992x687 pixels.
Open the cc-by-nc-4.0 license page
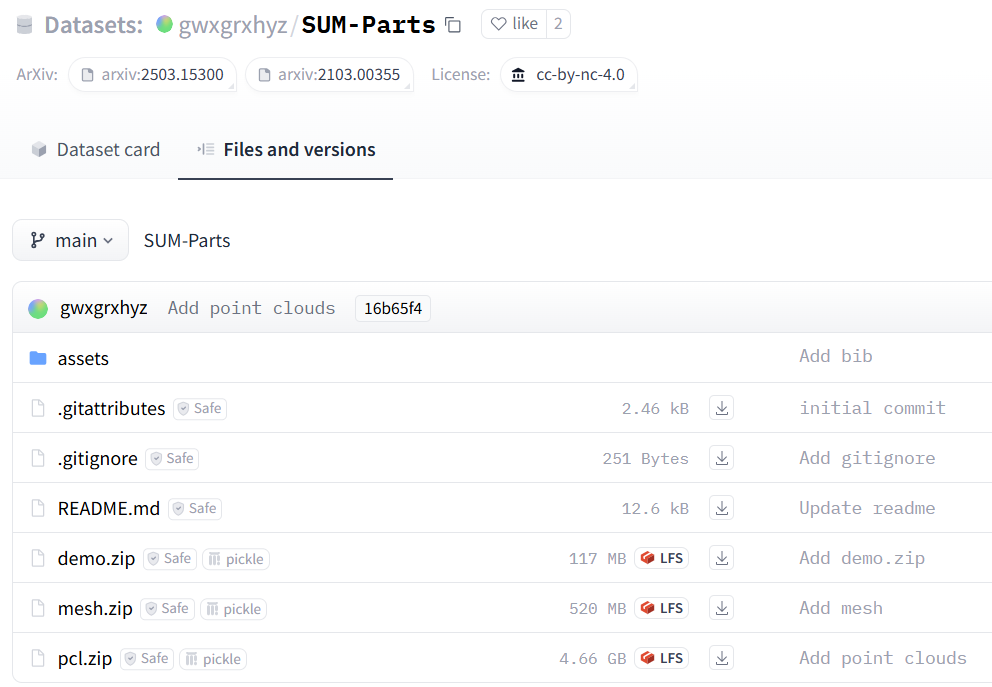point(569,74)
